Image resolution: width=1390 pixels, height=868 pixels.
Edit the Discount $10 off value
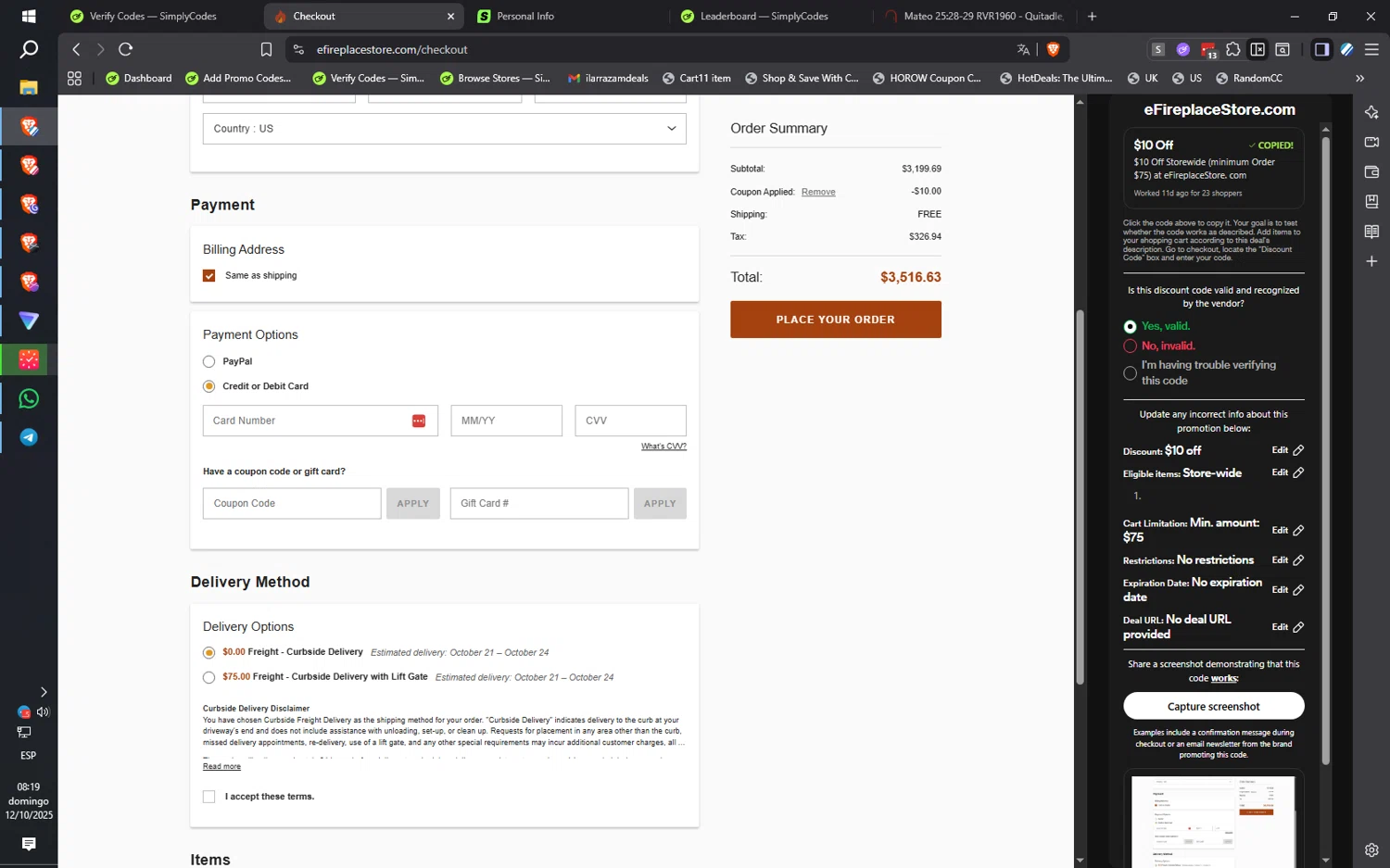(1287, 450)
